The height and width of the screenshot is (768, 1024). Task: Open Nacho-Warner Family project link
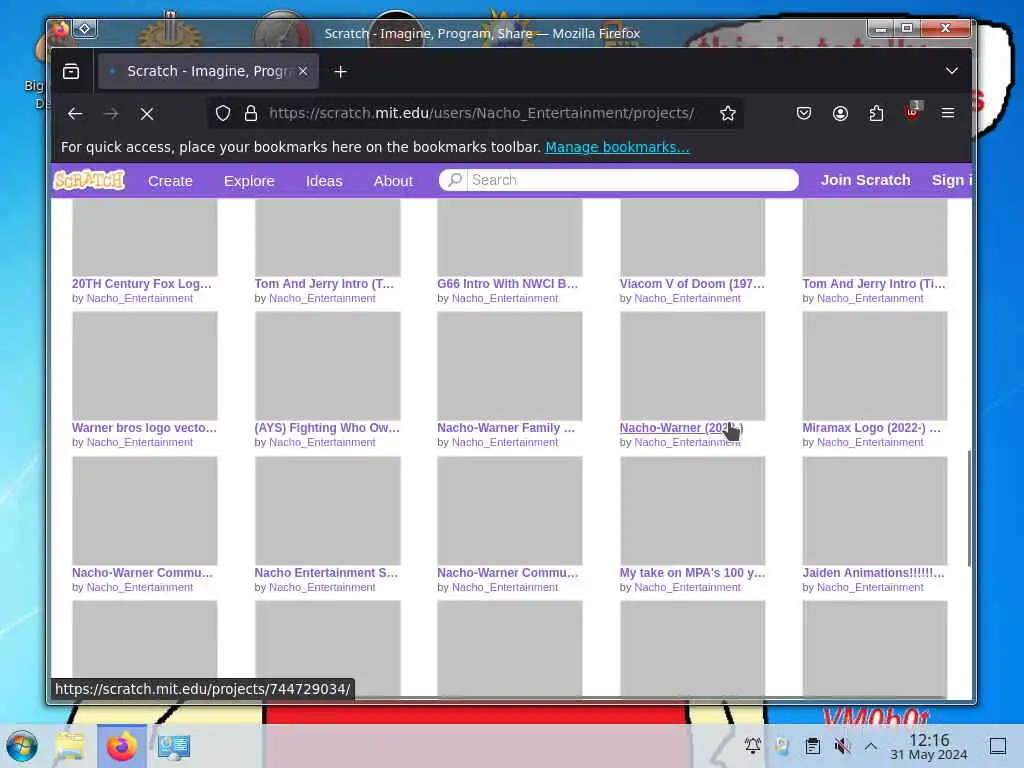coord(506,428)
